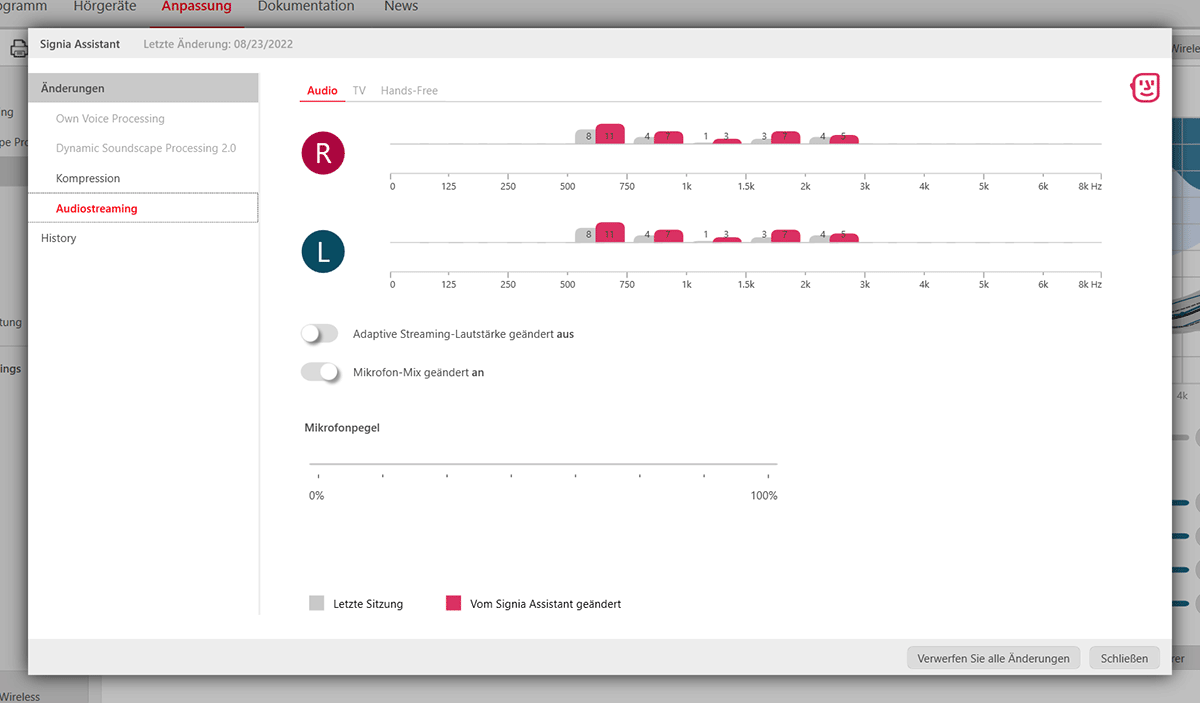Select the L left ear badge

(322, 251)
